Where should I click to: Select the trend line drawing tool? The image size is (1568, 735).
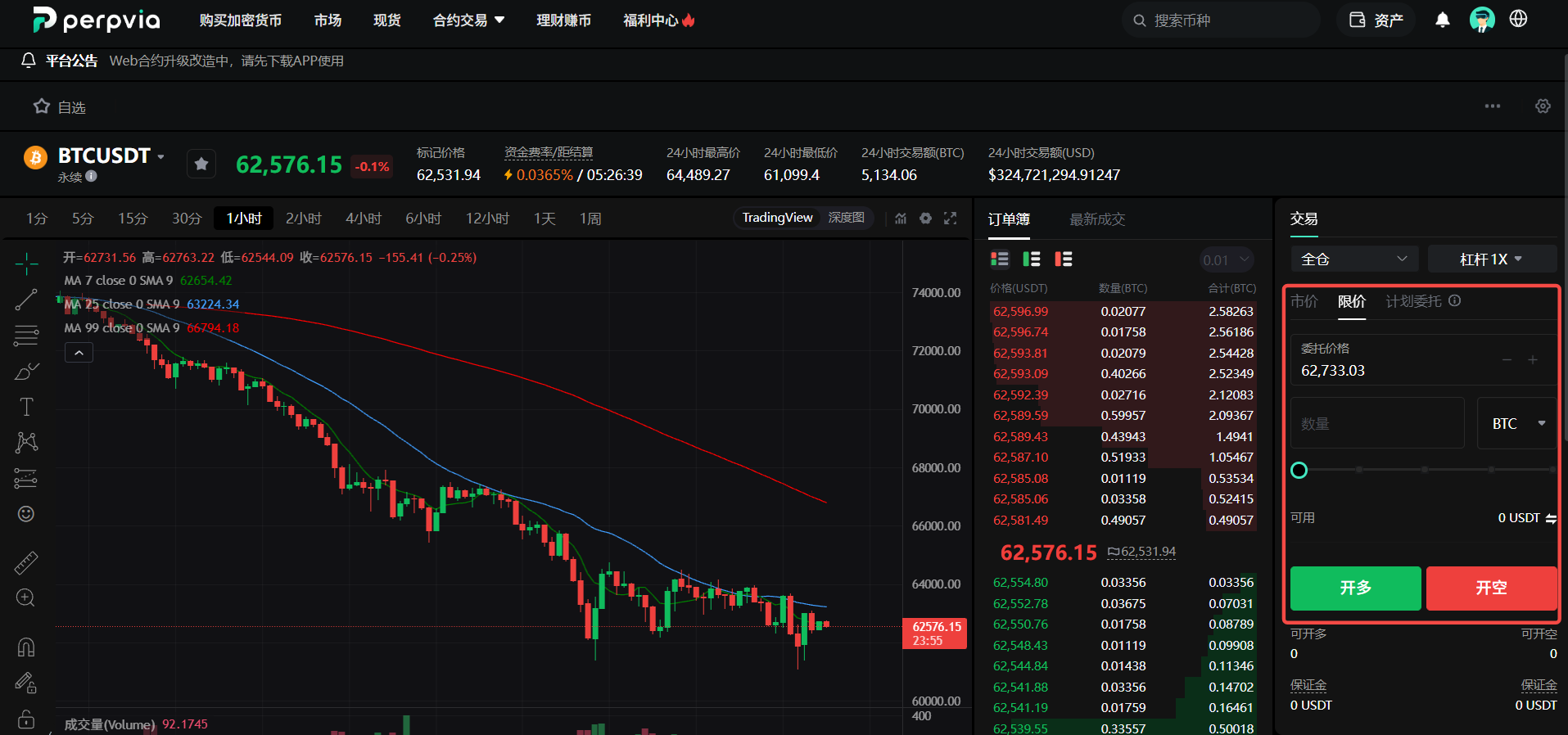pyautogui.click(x=26, y=300)
